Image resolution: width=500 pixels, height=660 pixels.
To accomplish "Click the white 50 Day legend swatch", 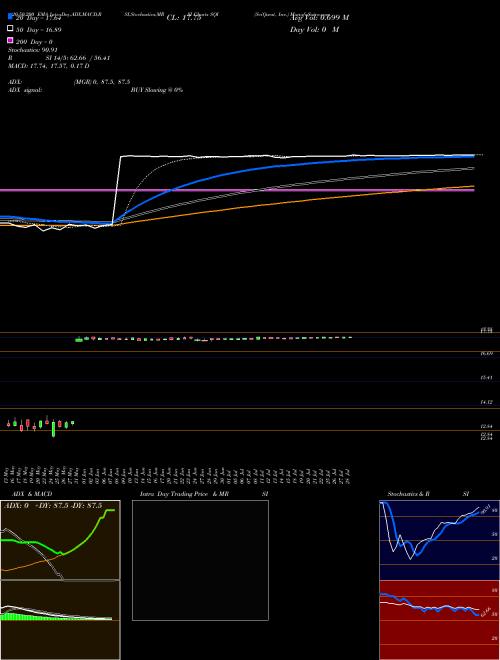I will [10, 28].
